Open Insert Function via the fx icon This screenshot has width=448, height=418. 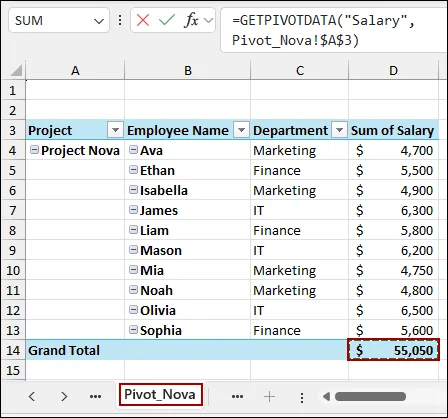tap(191, 20)
